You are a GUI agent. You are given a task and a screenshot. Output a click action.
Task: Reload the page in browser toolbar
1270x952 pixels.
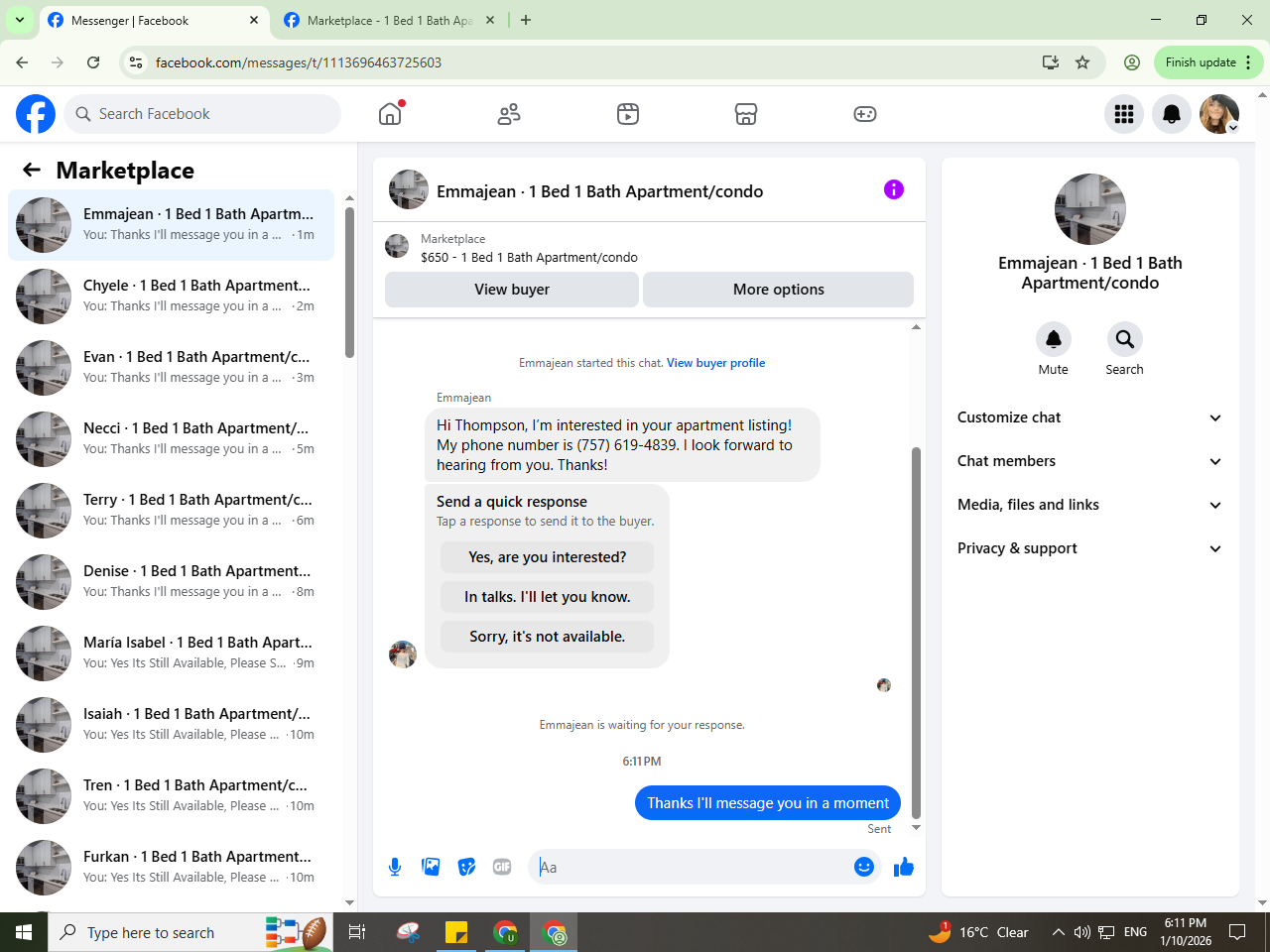[93, 62]
